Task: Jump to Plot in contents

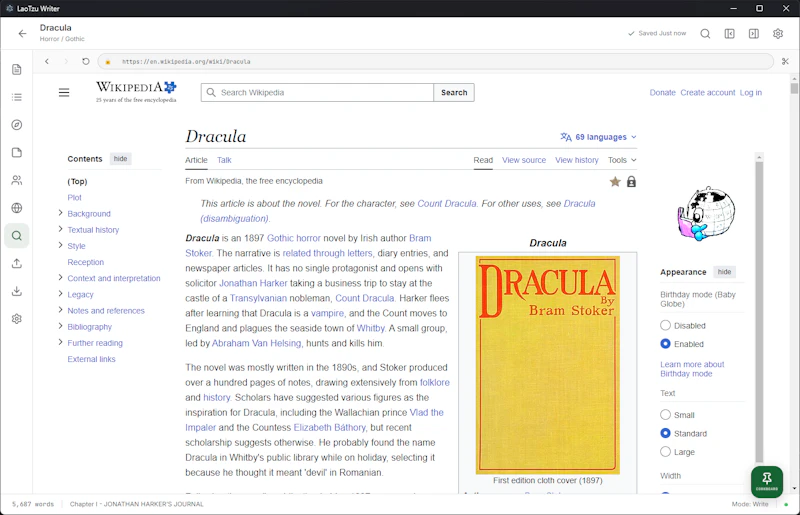Action: point(74,198)
